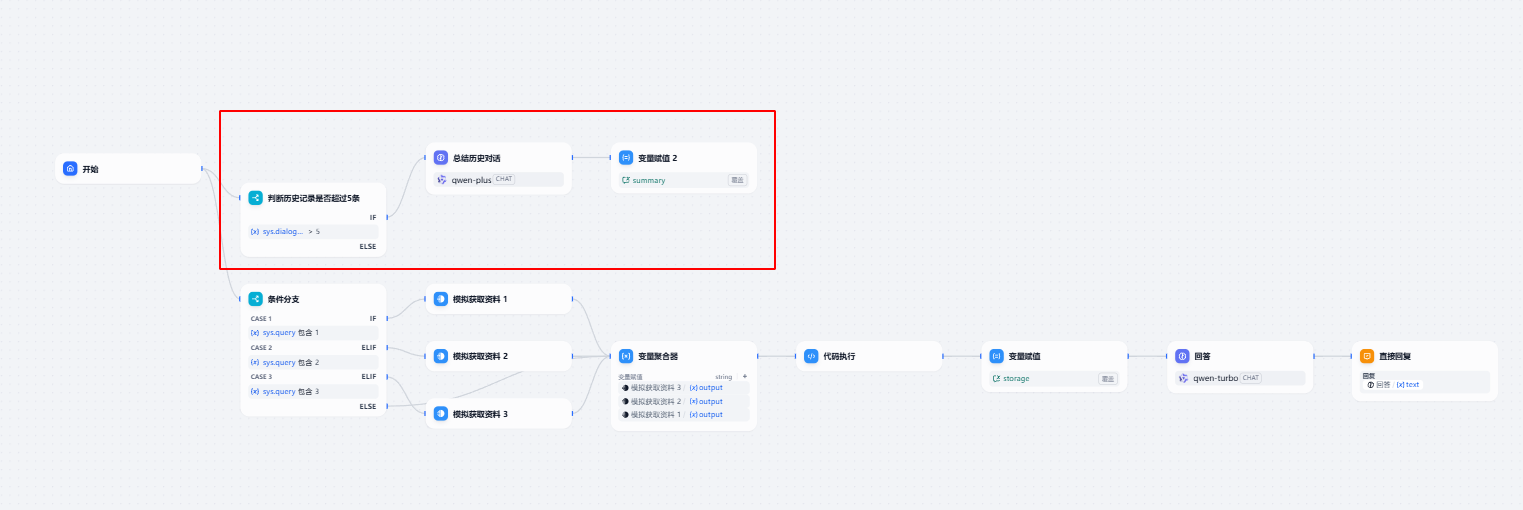The image size is (1523, 510).
Task: Click the icon on 模拟获取资料 1 node
Action: 441,299
